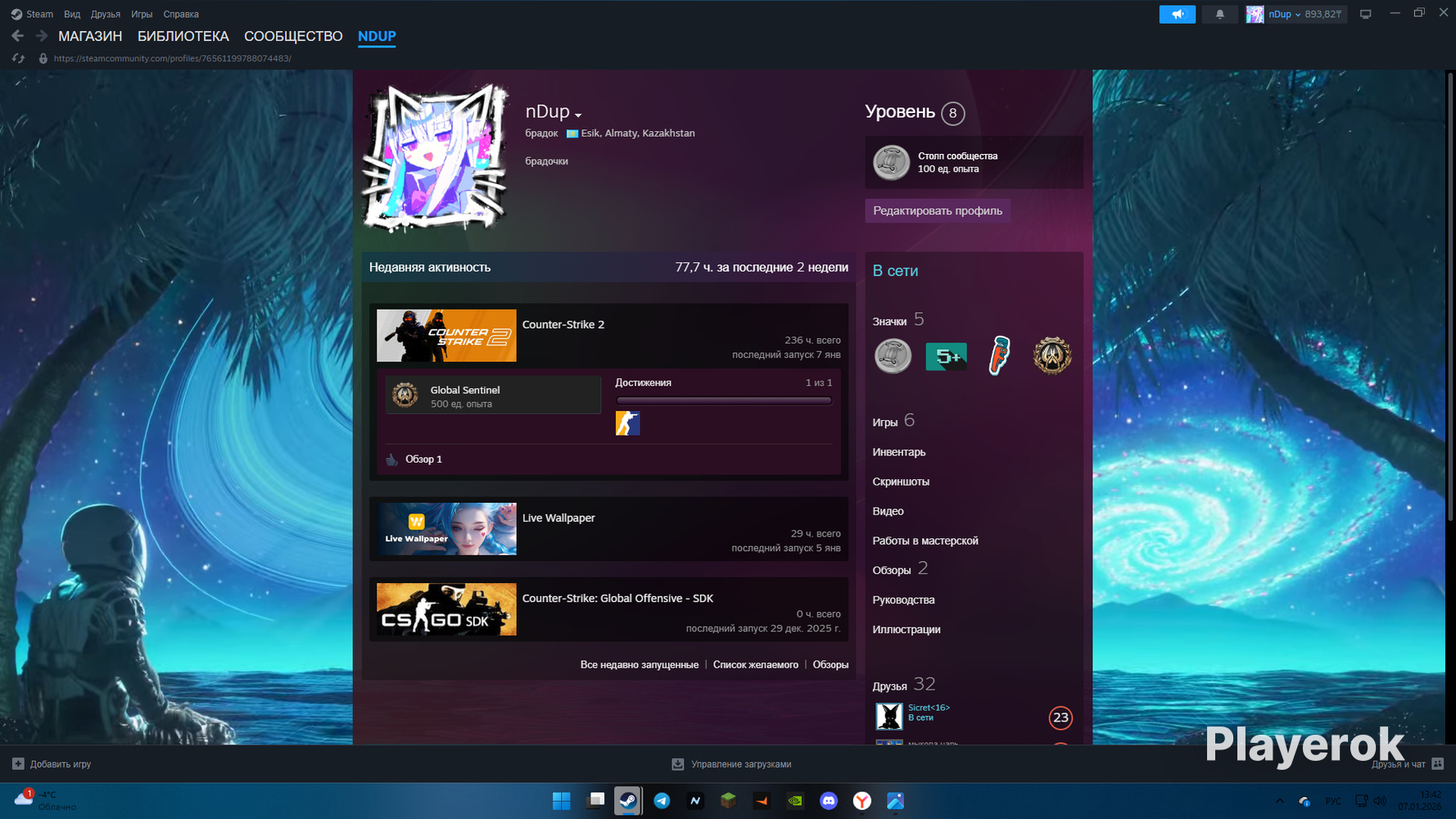1456x819 pixels.
Task: Open the CS:GO SDK thumbnail
Action: click(446, 609)
